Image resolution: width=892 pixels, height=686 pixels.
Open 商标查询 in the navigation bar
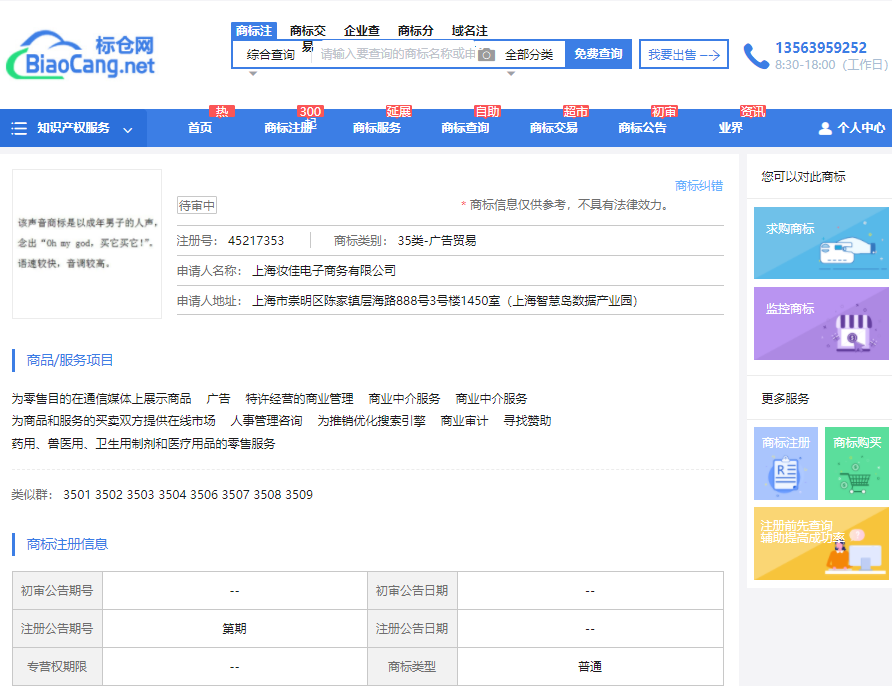pyautogui.click(x=465, y=128)
